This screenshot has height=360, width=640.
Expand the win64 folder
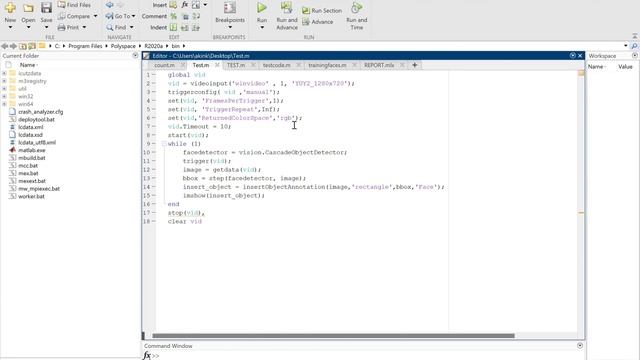pyautogui.click(x=4, y=104)
